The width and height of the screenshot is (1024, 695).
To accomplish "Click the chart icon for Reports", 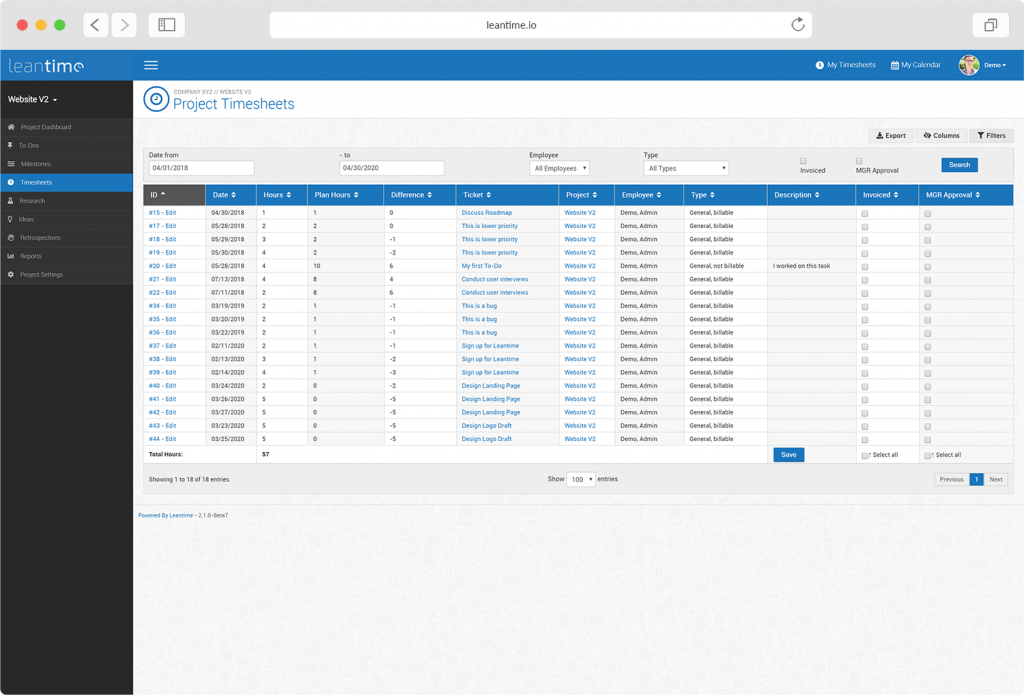I will click(x=11, y=256).
